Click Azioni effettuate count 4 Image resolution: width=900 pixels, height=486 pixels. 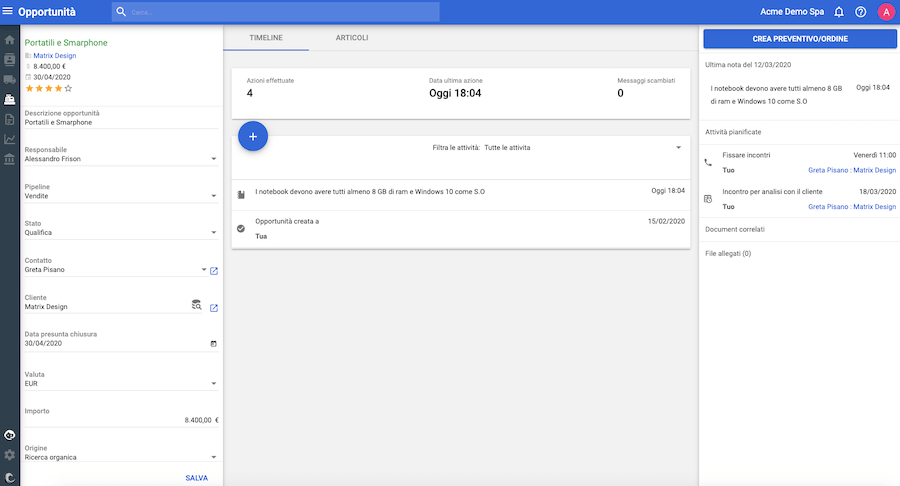(x=250, y=93)
